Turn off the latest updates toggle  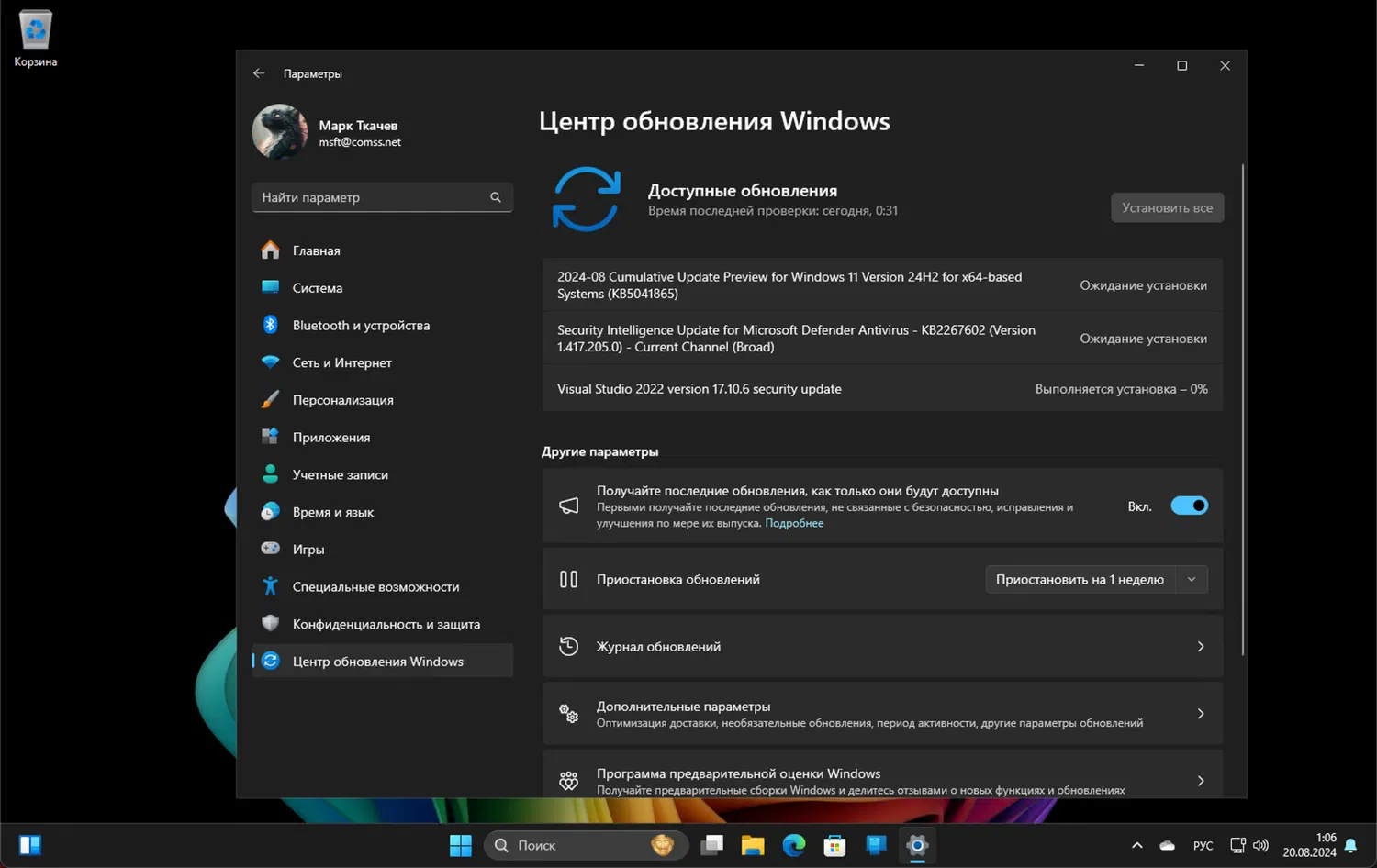(x=1189, y=506)
